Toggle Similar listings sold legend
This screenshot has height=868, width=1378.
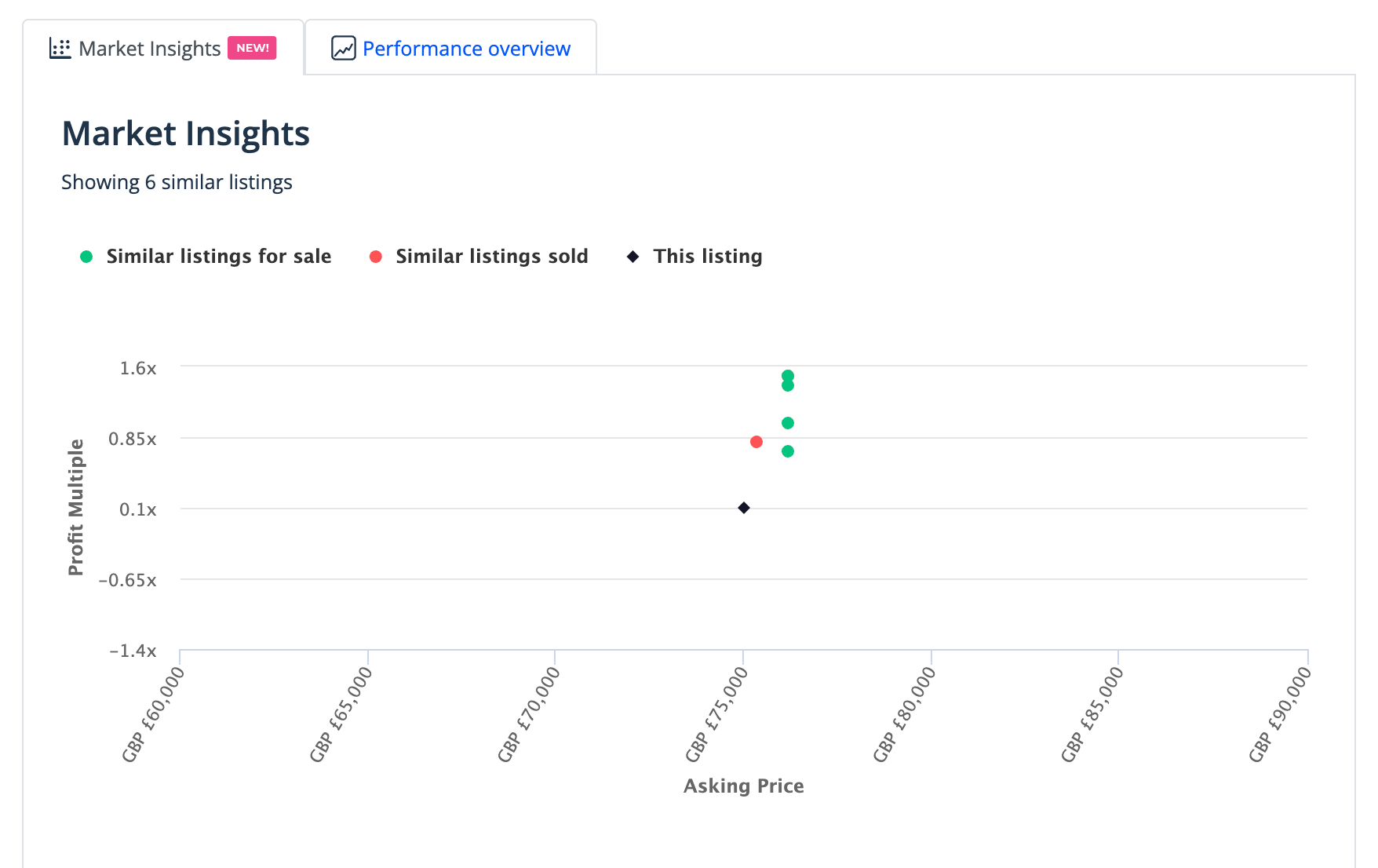[x=479, y=257]
